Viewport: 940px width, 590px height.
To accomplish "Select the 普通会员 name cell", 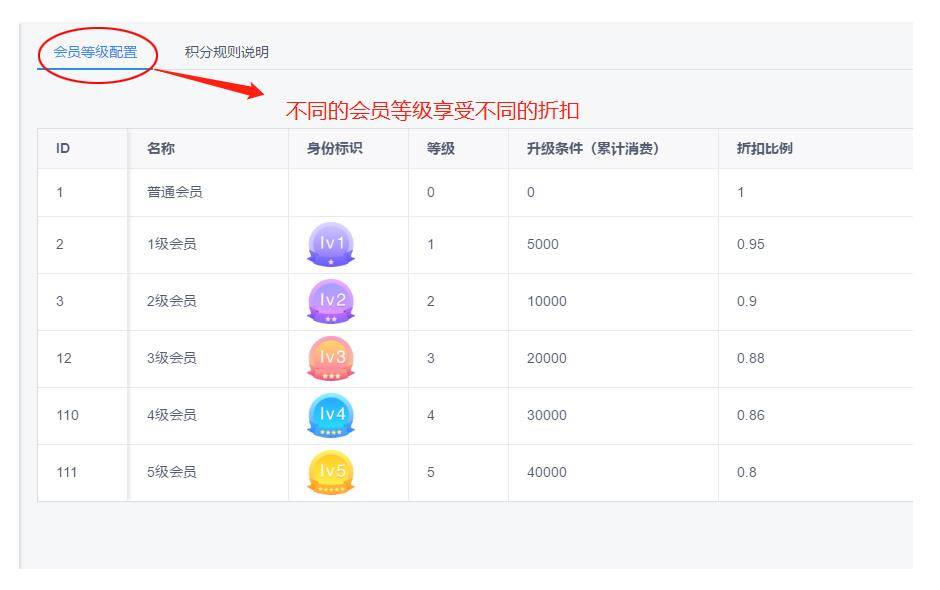I will pos(175,192).
